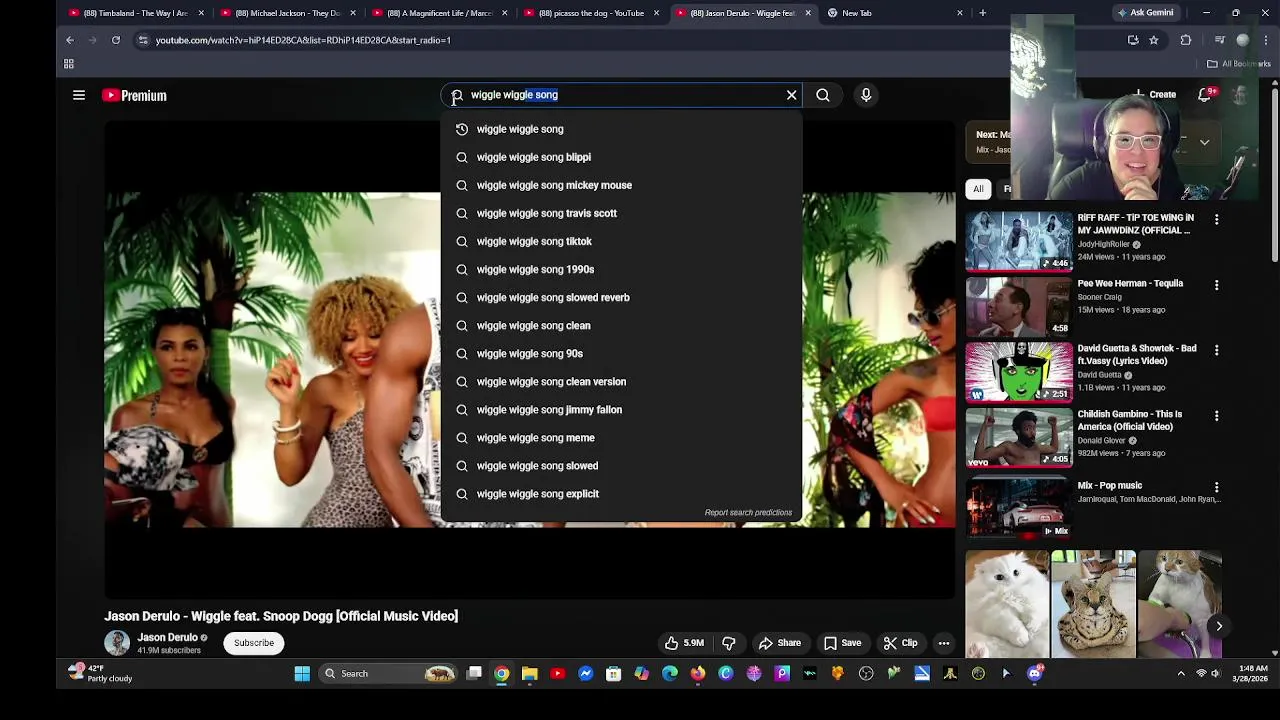Open options for Pee Wee Herman video

1216,285
